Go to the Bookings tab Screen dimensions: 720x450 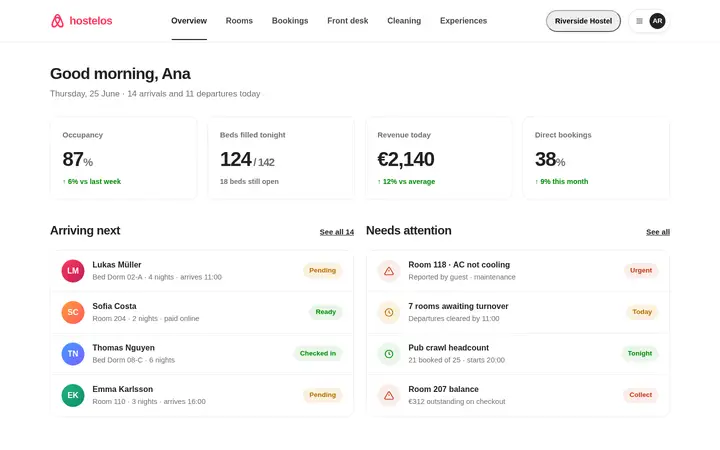[x=290, y=21]
